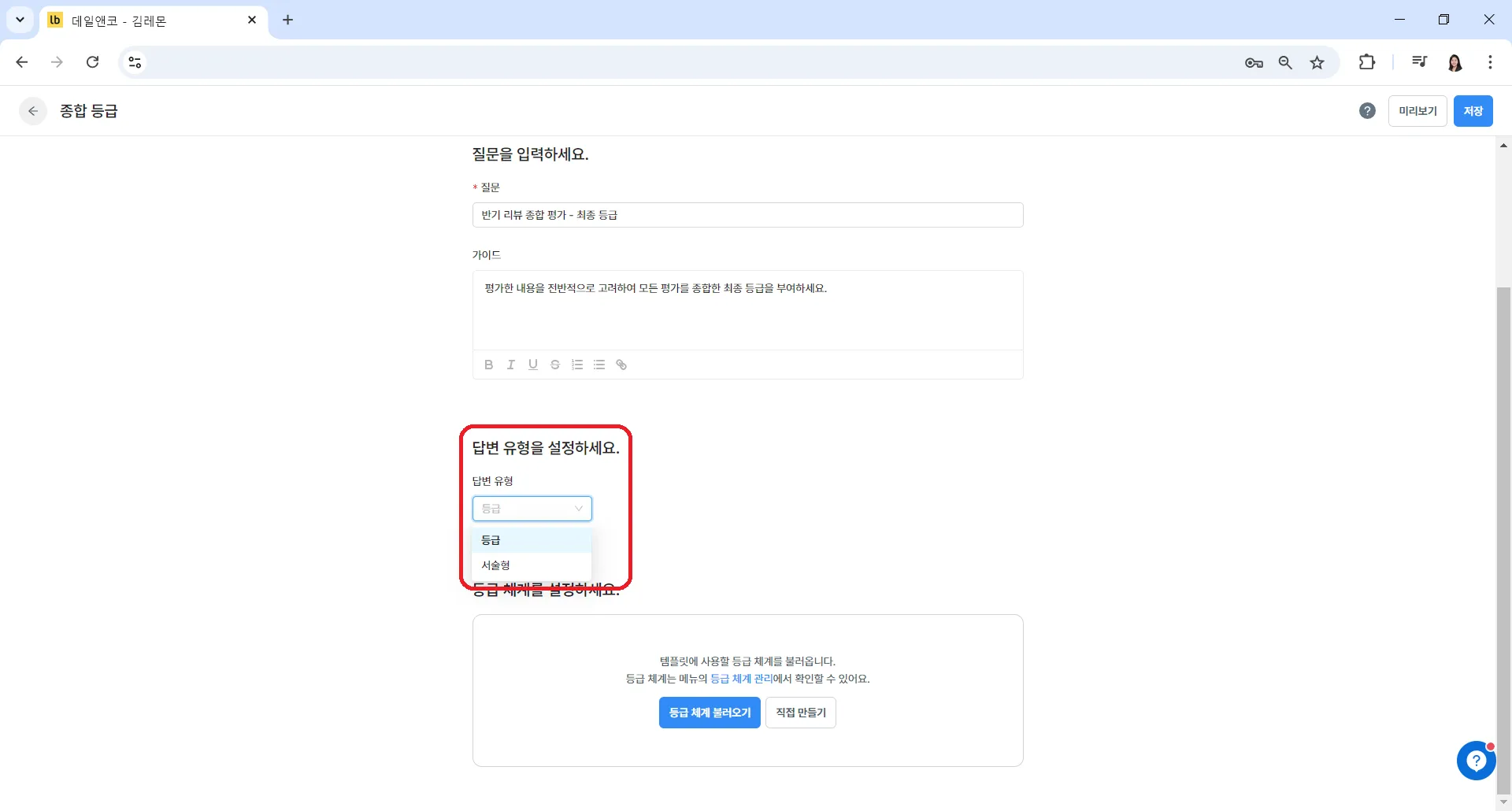Open the 등급 체계 관리 link

(741, 679)
